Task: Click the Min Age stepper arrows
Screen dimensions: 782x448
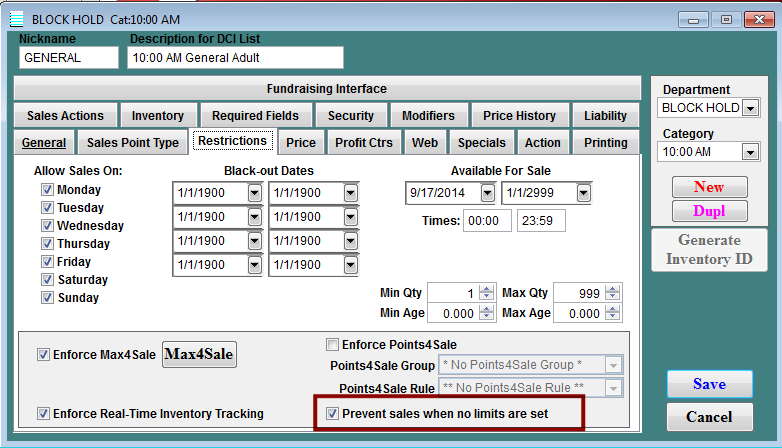Action: point(486,313)
